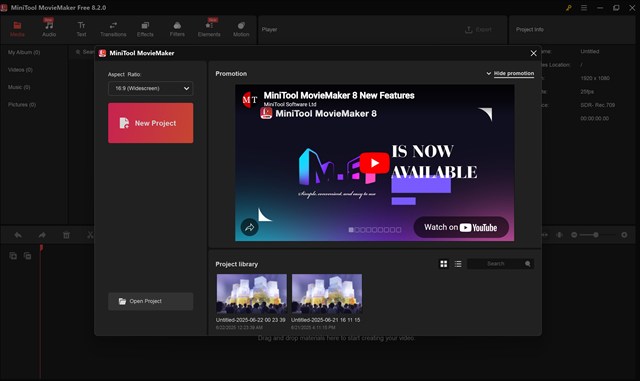This screenshot has height=381, width=640.
Task: Focus the Project library search field
Action: click(x=496, y=264)
